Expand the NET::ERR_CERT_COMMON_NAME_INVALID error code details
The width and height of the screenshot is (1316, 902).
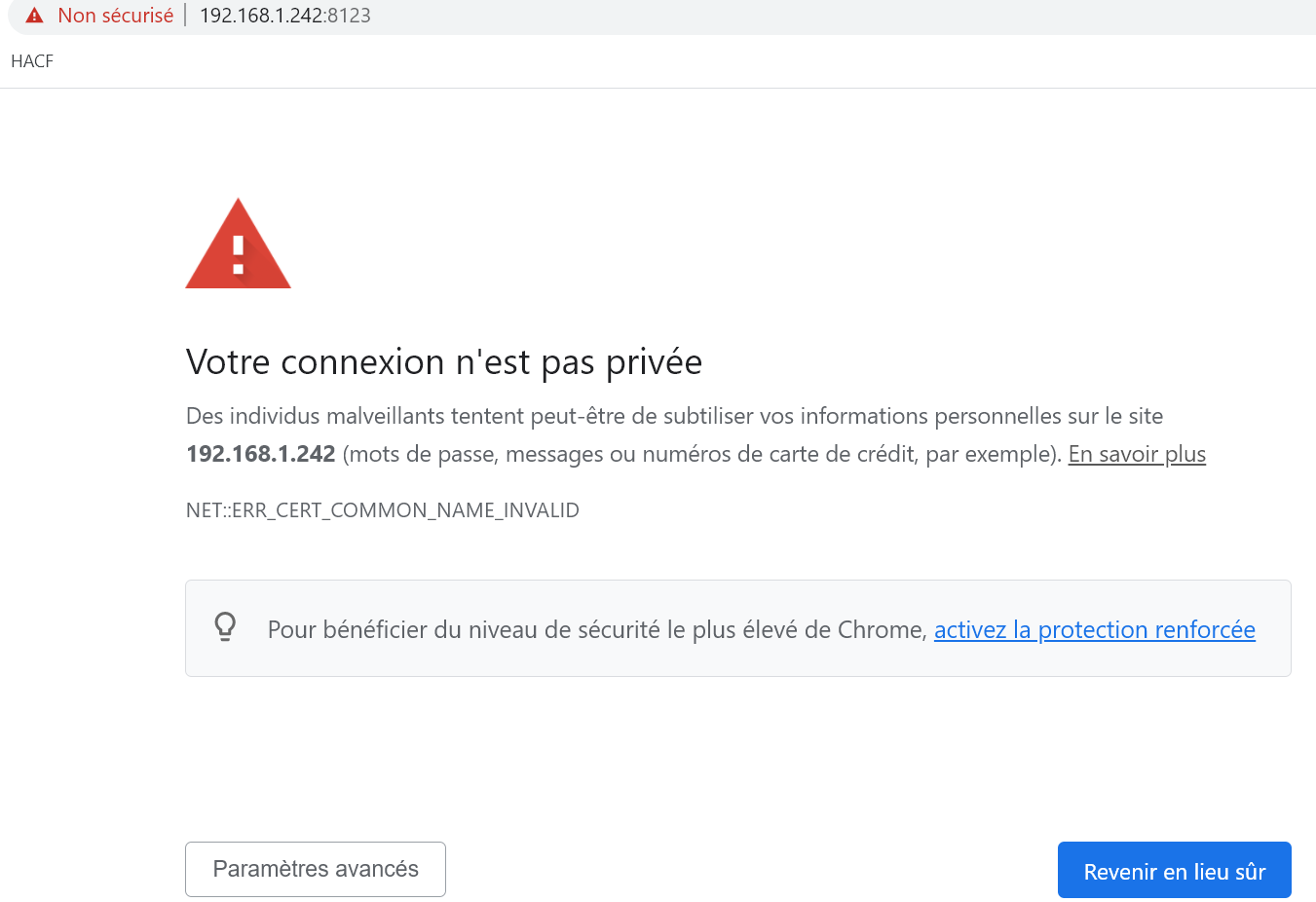point(383,510)
